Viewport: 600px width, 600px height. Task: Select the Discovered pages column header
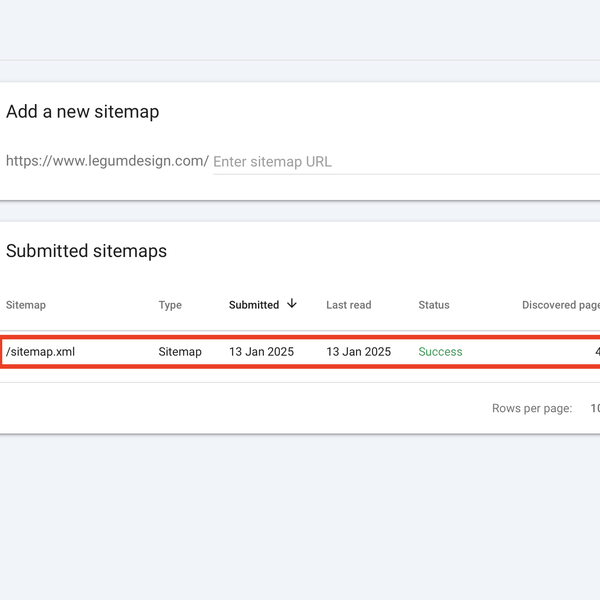560,305
